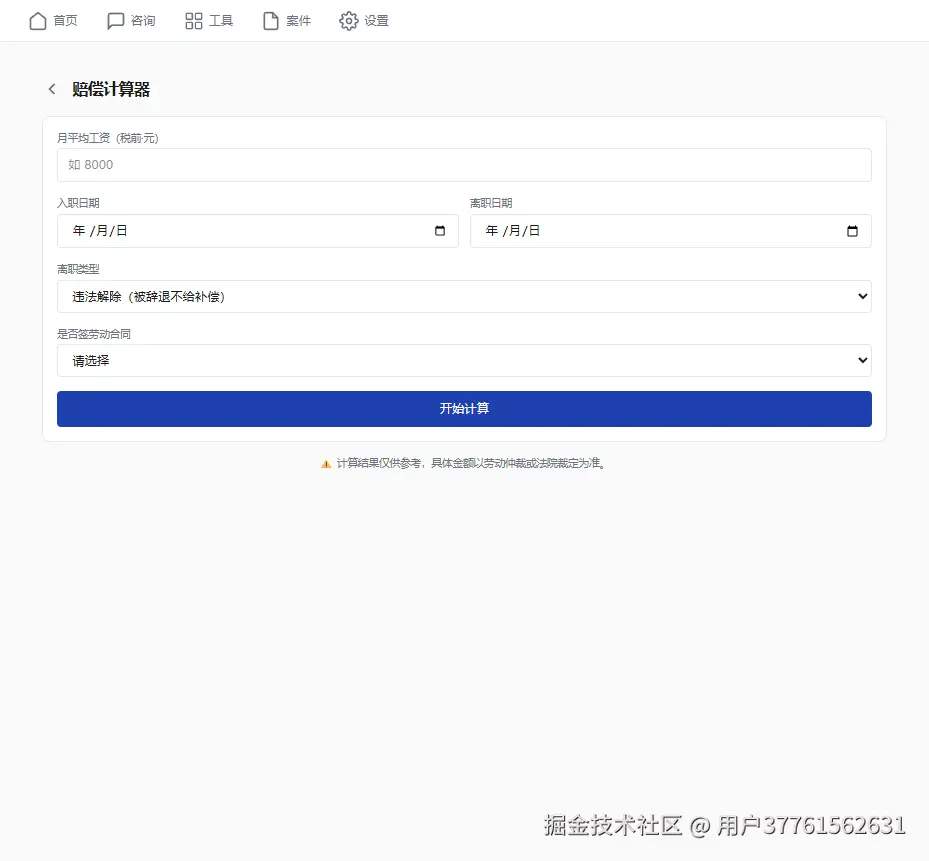Click the 是否签劳动合同 label
Screen dimensions: 929x861
click(94, 334)
